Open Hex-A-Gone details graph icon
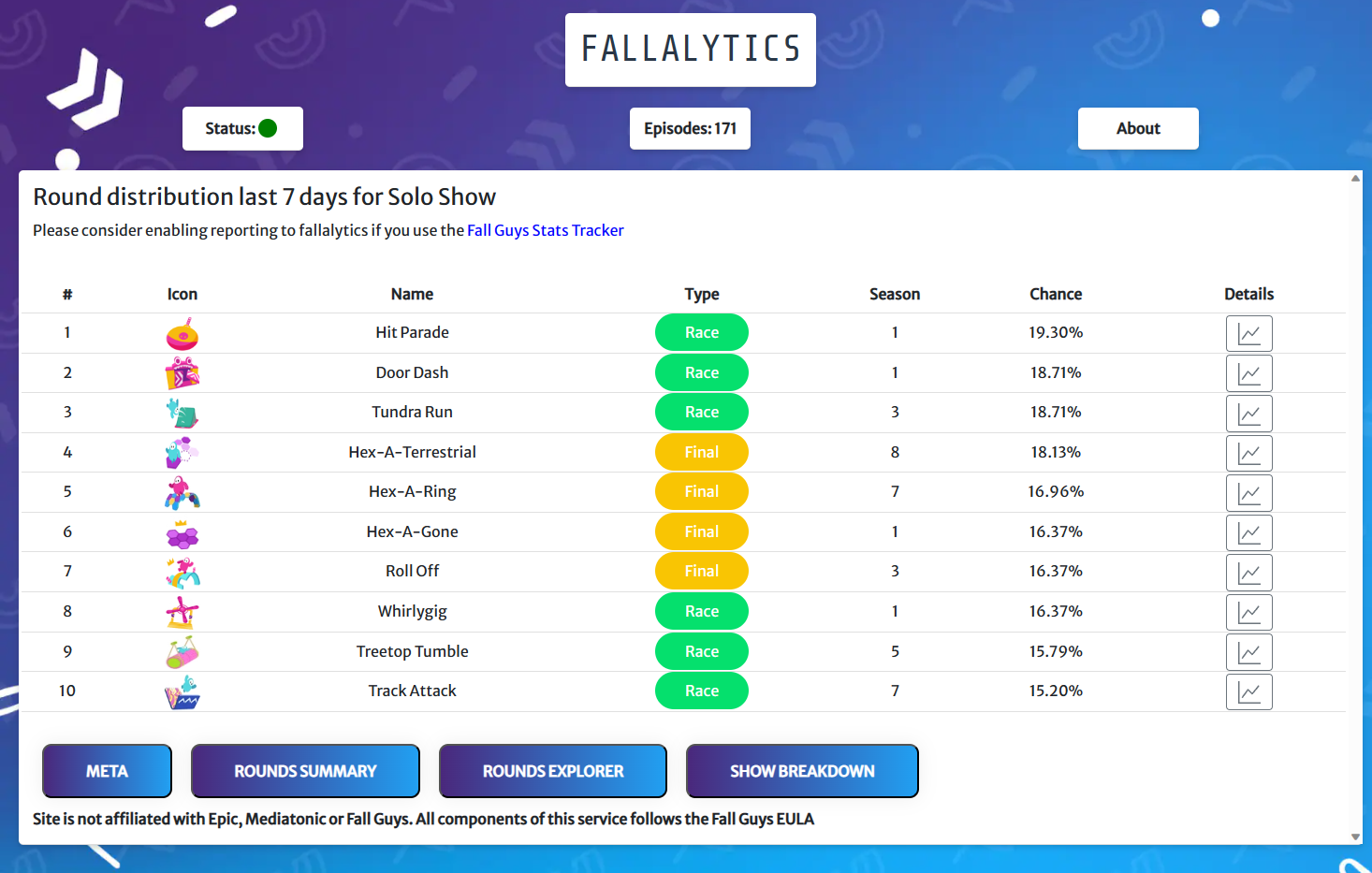 pyautogui.click(x=1248, y=532)
